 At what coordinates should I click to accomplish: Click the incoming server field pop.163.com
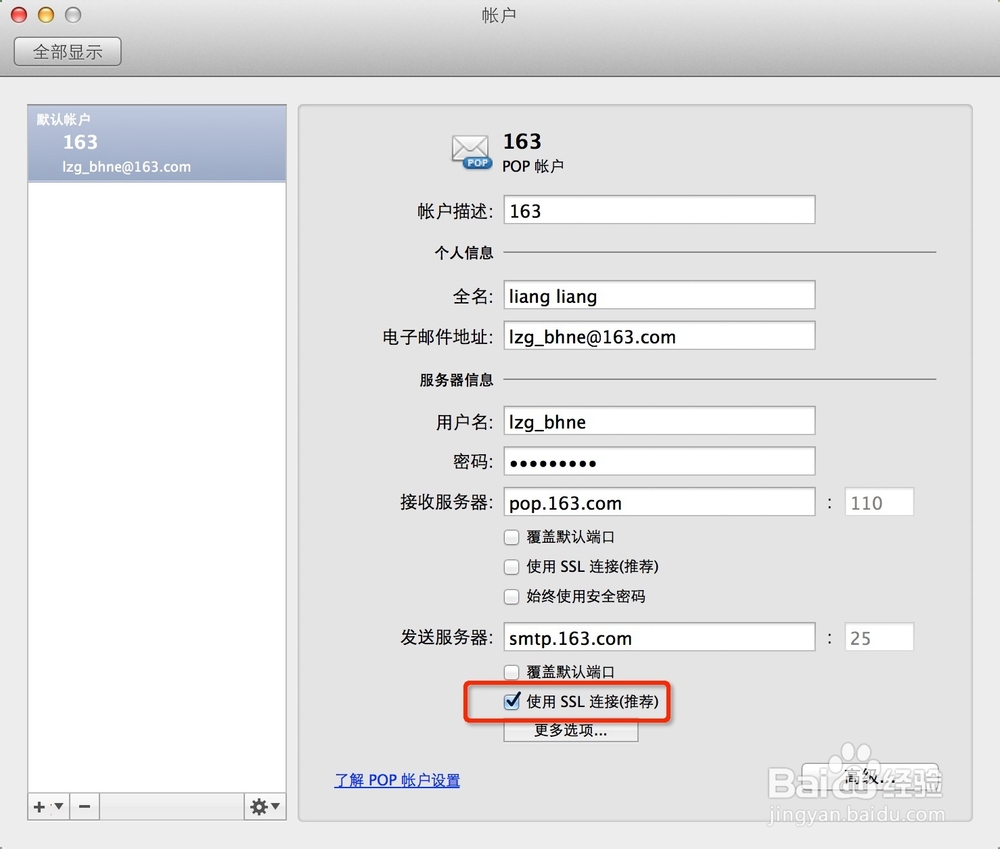(659, 502)
